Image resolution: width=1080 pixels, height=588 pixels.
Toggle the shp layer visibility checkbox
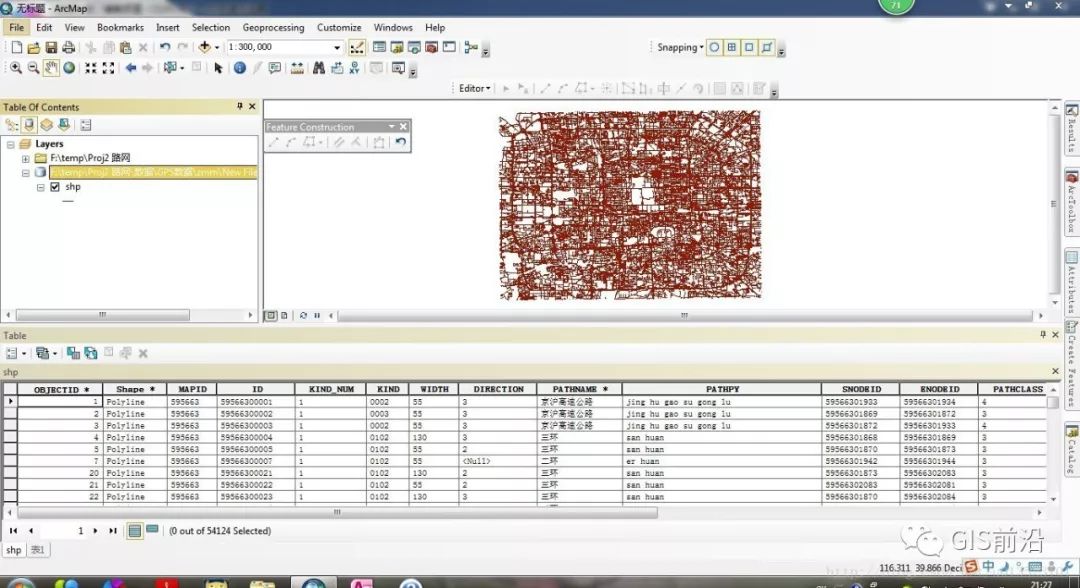click(x=55, y=187)
